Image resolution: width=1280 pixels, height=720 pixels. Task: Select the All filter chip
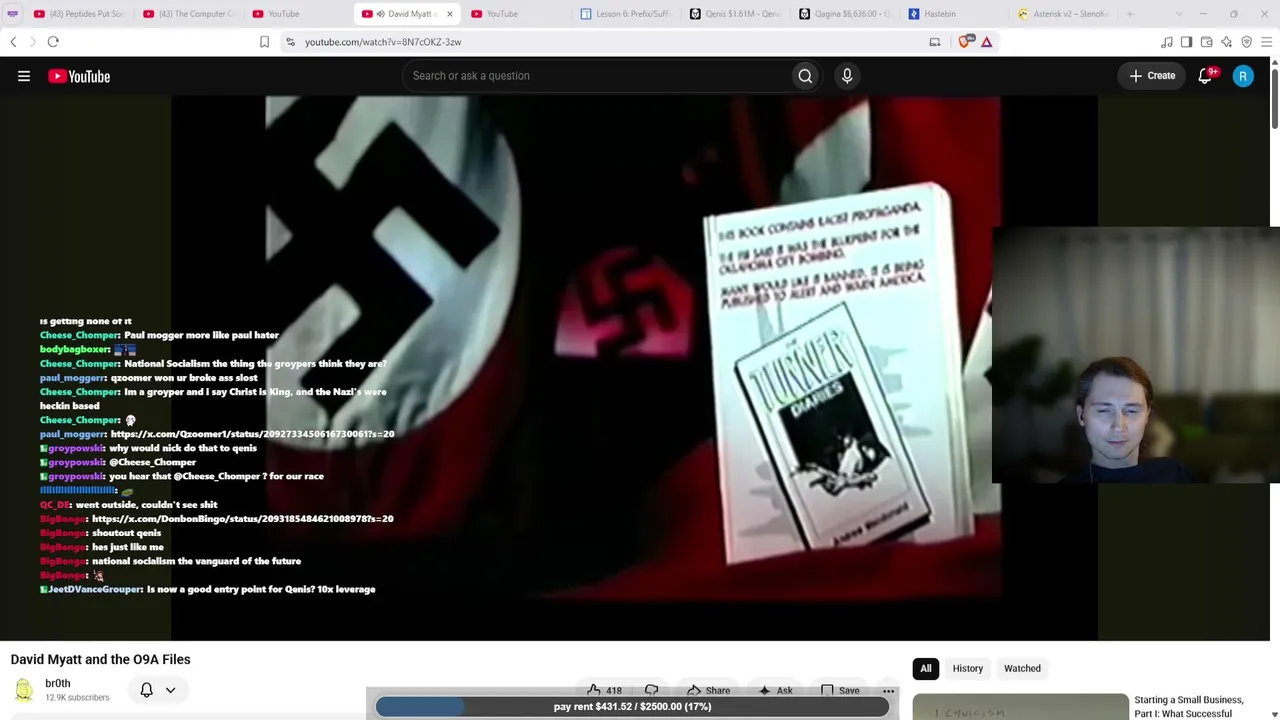point(926,668)
